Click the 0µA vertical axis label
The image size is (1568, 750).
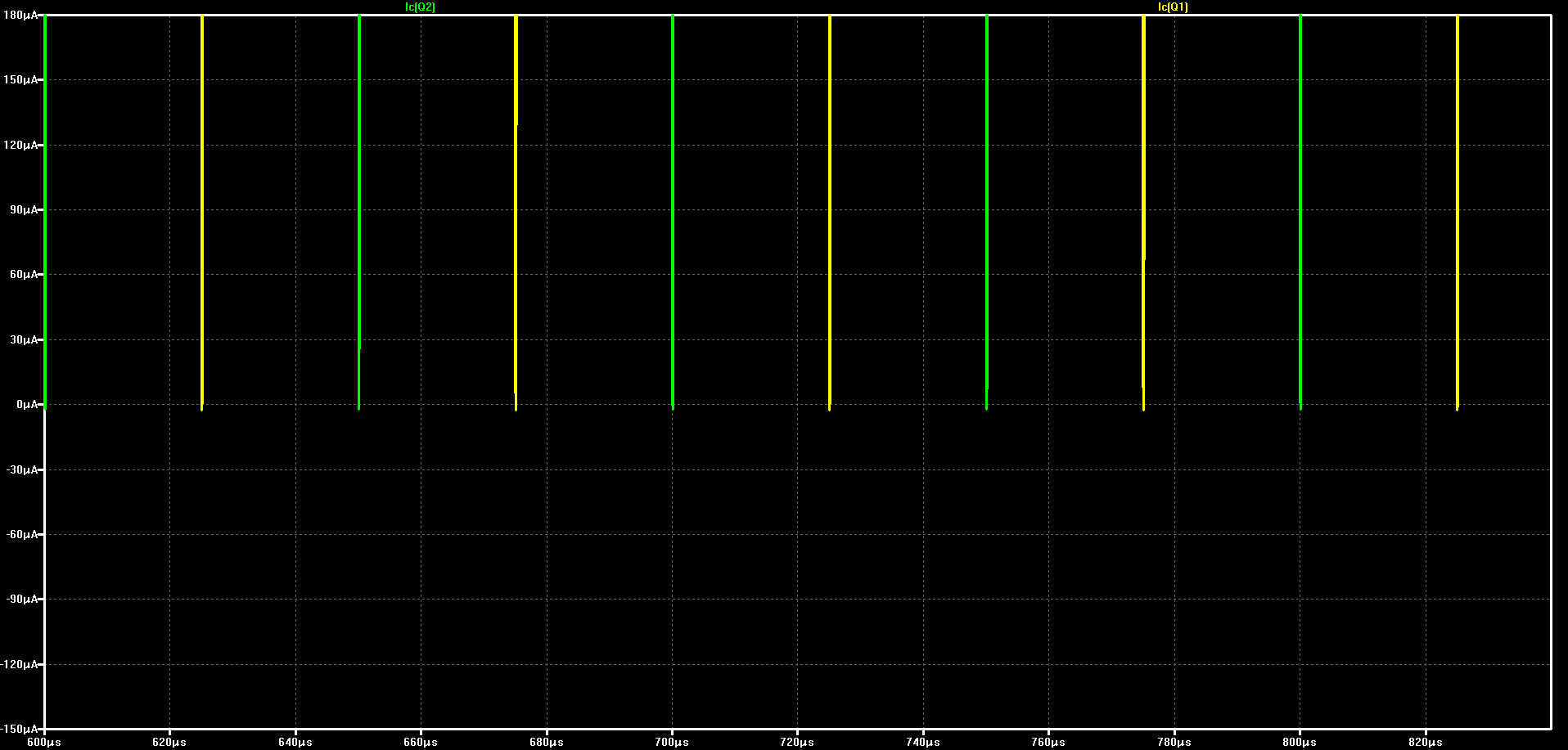(26, 405)
